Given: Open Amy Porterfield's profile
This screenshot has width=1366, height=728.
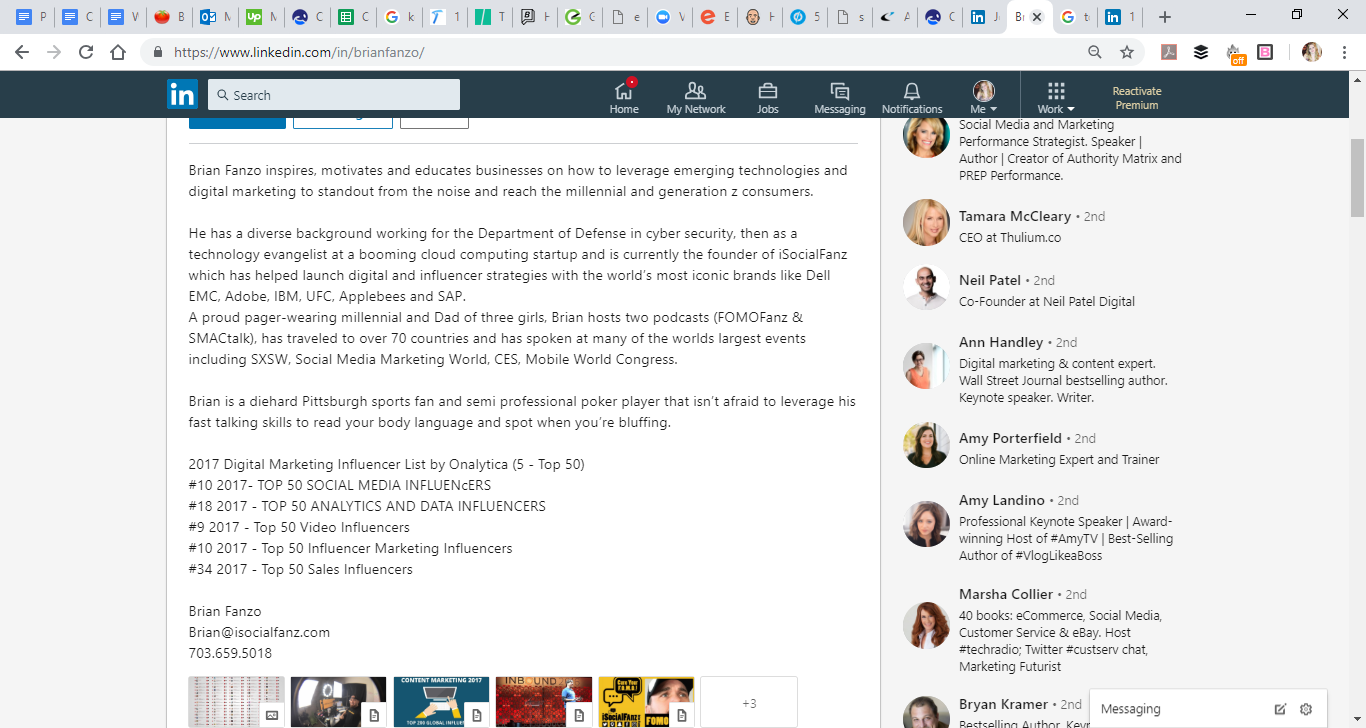Looking at the screenshot, I should point(1011,438).
